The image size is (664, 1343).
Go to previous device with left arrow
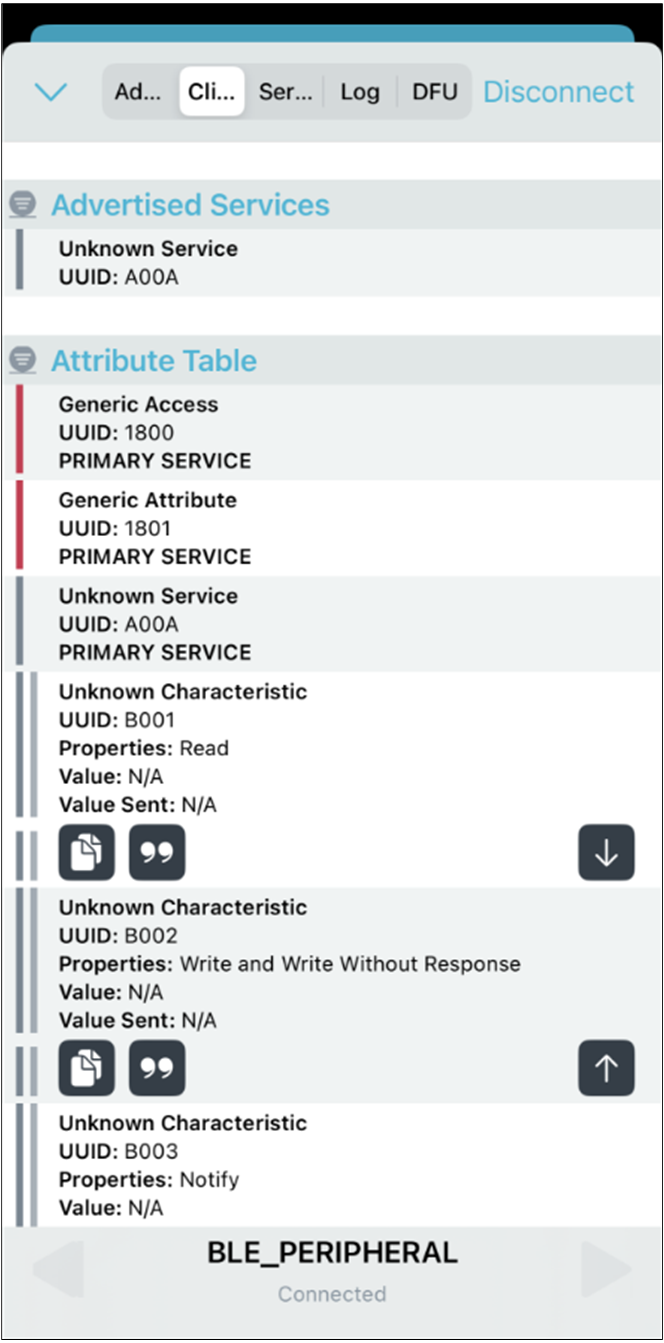tap(58, 1270)
